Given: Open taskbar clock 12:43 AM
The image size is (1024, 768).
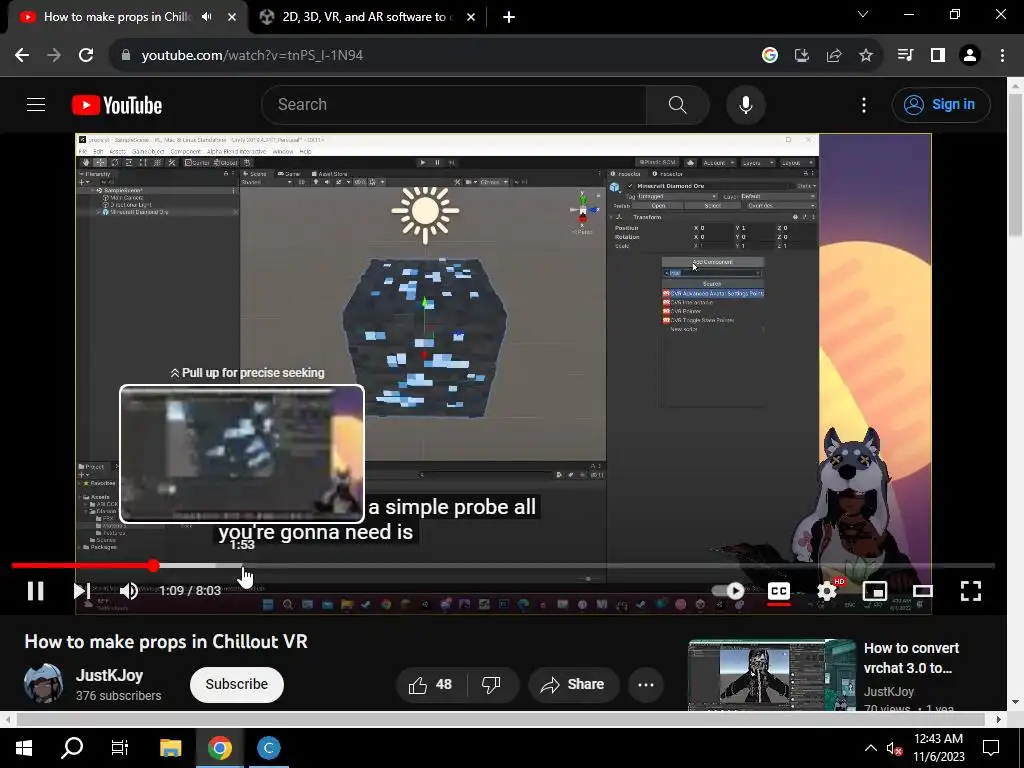Looking at the screenshot, I should 938,747.
